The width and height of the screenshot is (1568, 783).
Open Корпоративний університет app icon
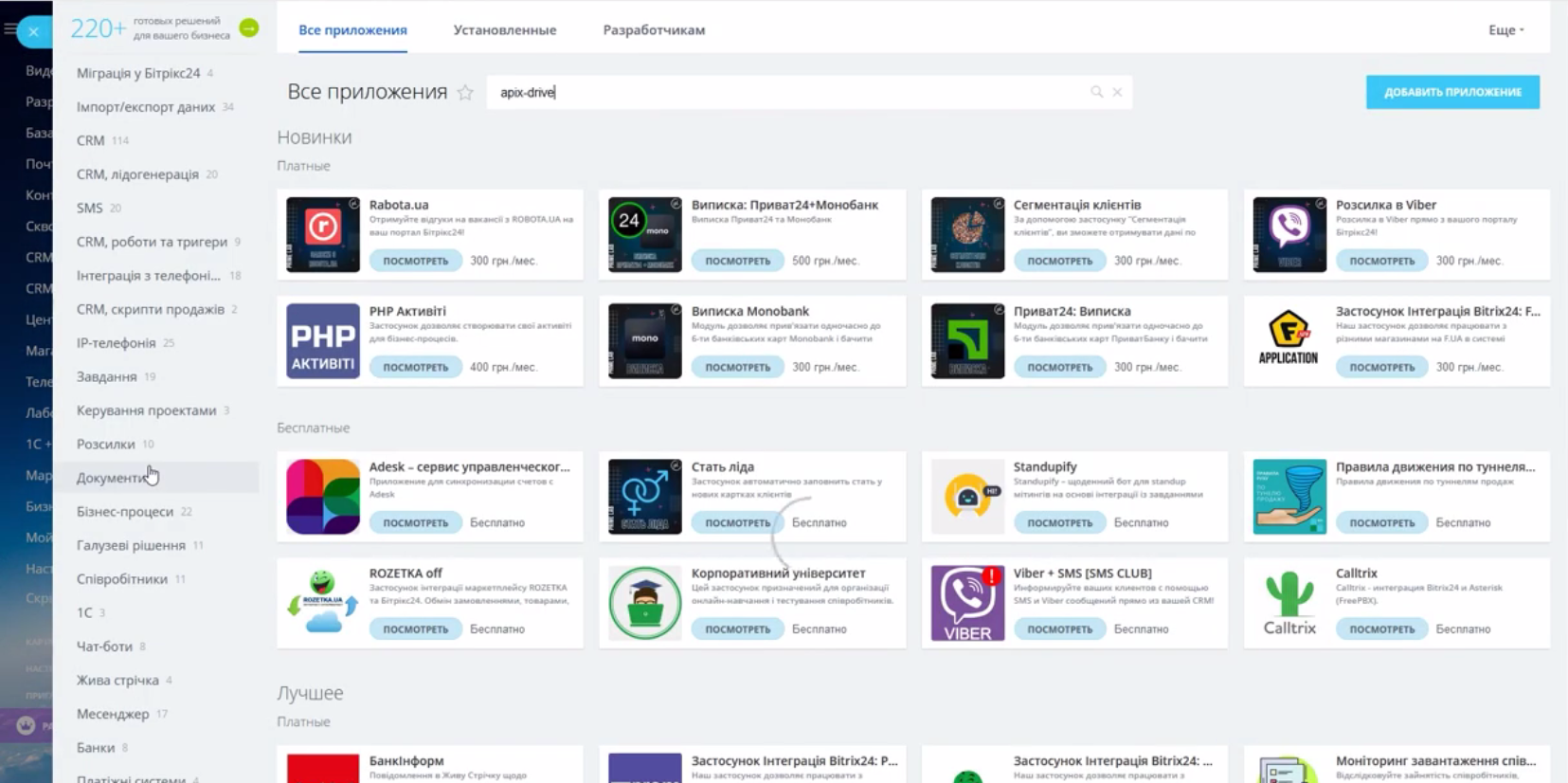coord(645,603)
